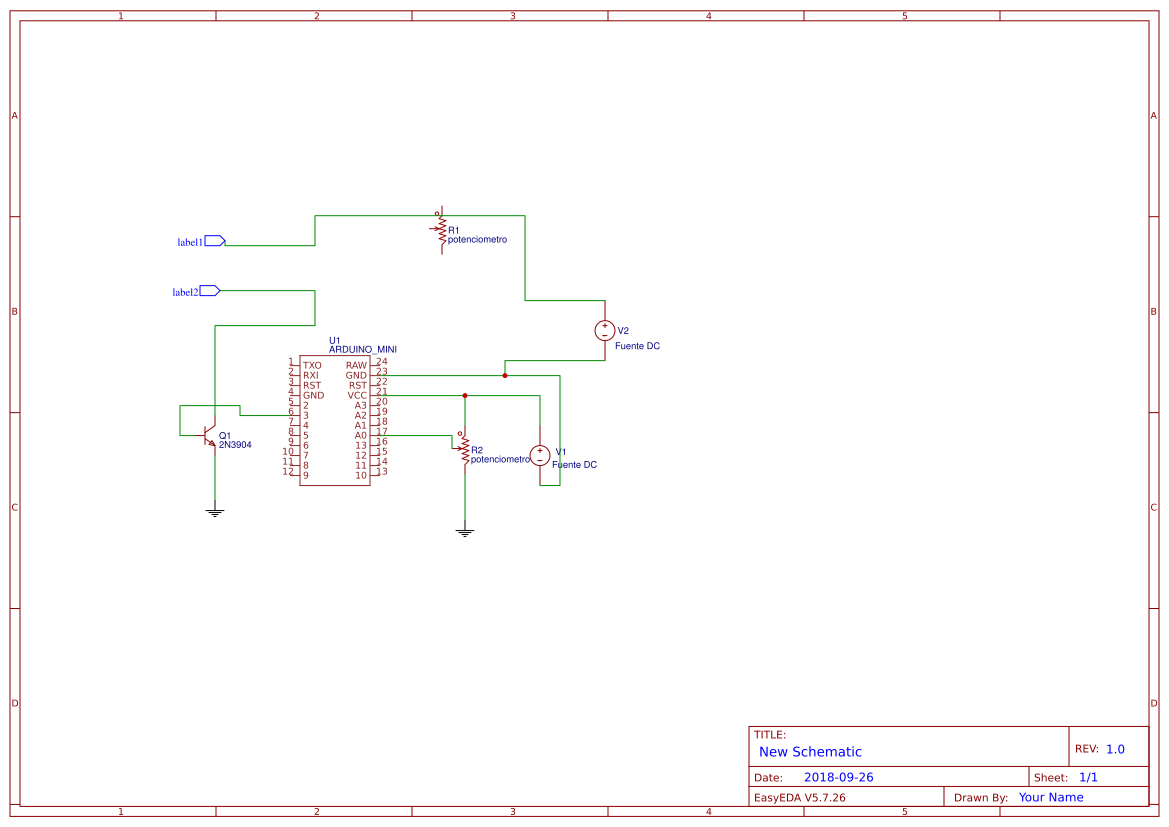
Task: Click the V1 DC voltage source symbol
Action: click(540, 455)
